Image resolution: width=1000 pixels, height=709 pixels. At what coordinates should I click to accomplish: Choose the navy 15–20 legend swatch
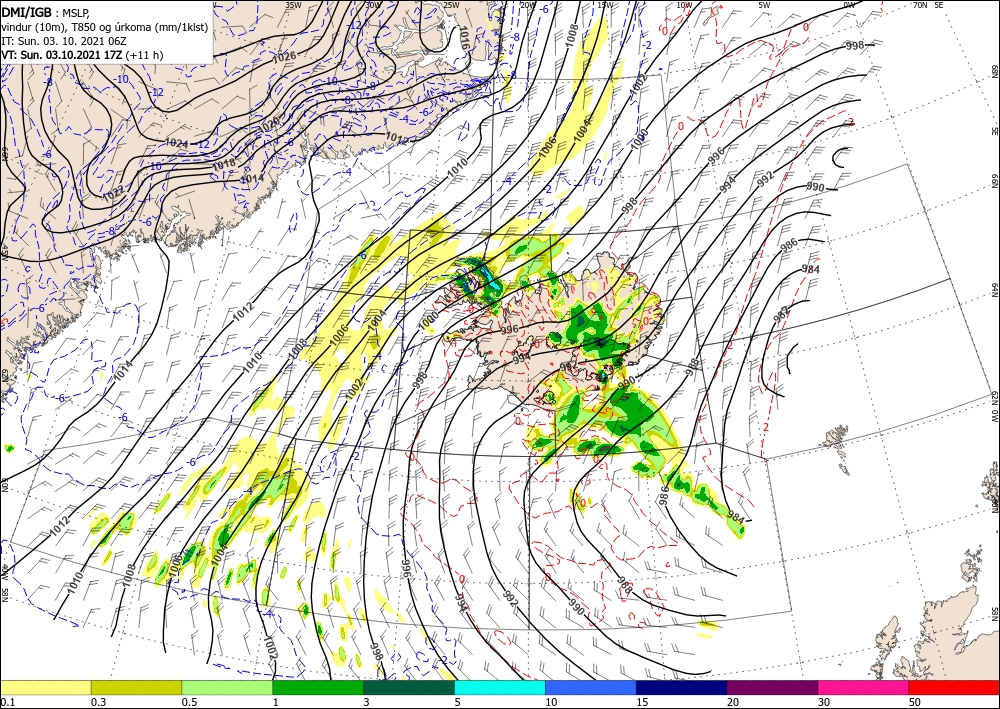click(682, 687)
